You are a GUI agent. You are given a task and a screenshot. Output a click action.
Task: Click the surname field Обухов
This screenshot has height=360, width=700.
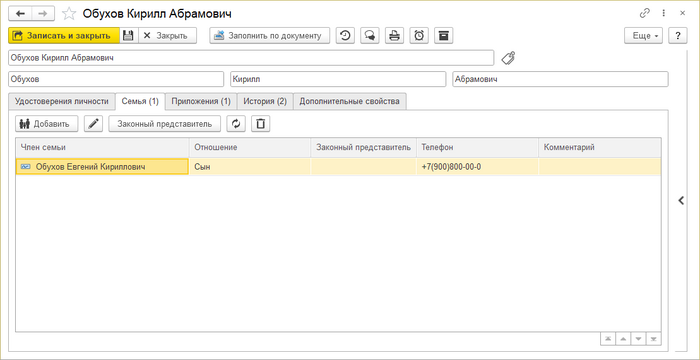pyautogui.click(x=116, y=80)
